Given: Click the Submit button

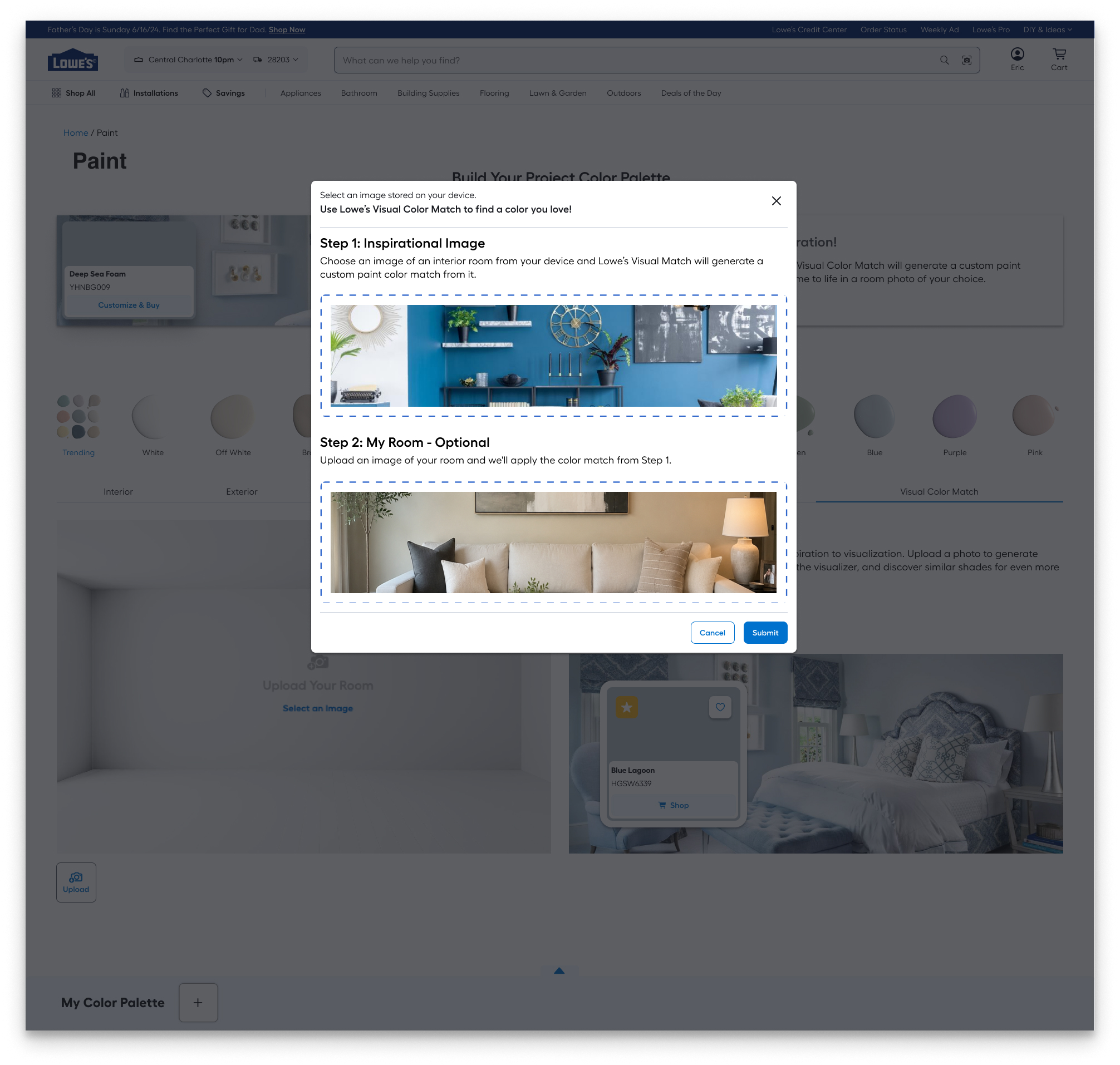Looking at the screenshot, I should point(765,633).
